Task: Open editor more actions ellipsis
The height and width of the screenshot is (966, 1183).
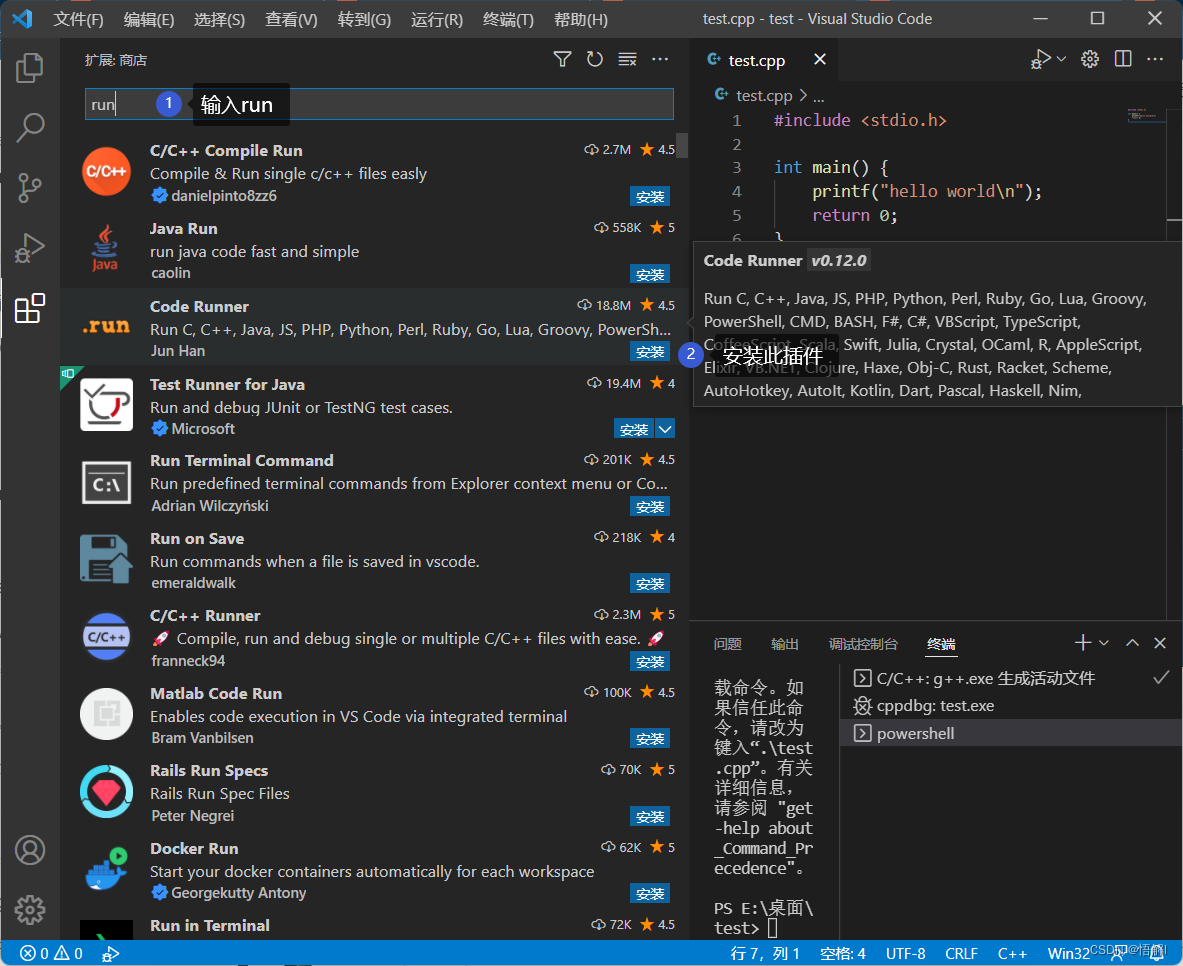Action: (1155, 59)
